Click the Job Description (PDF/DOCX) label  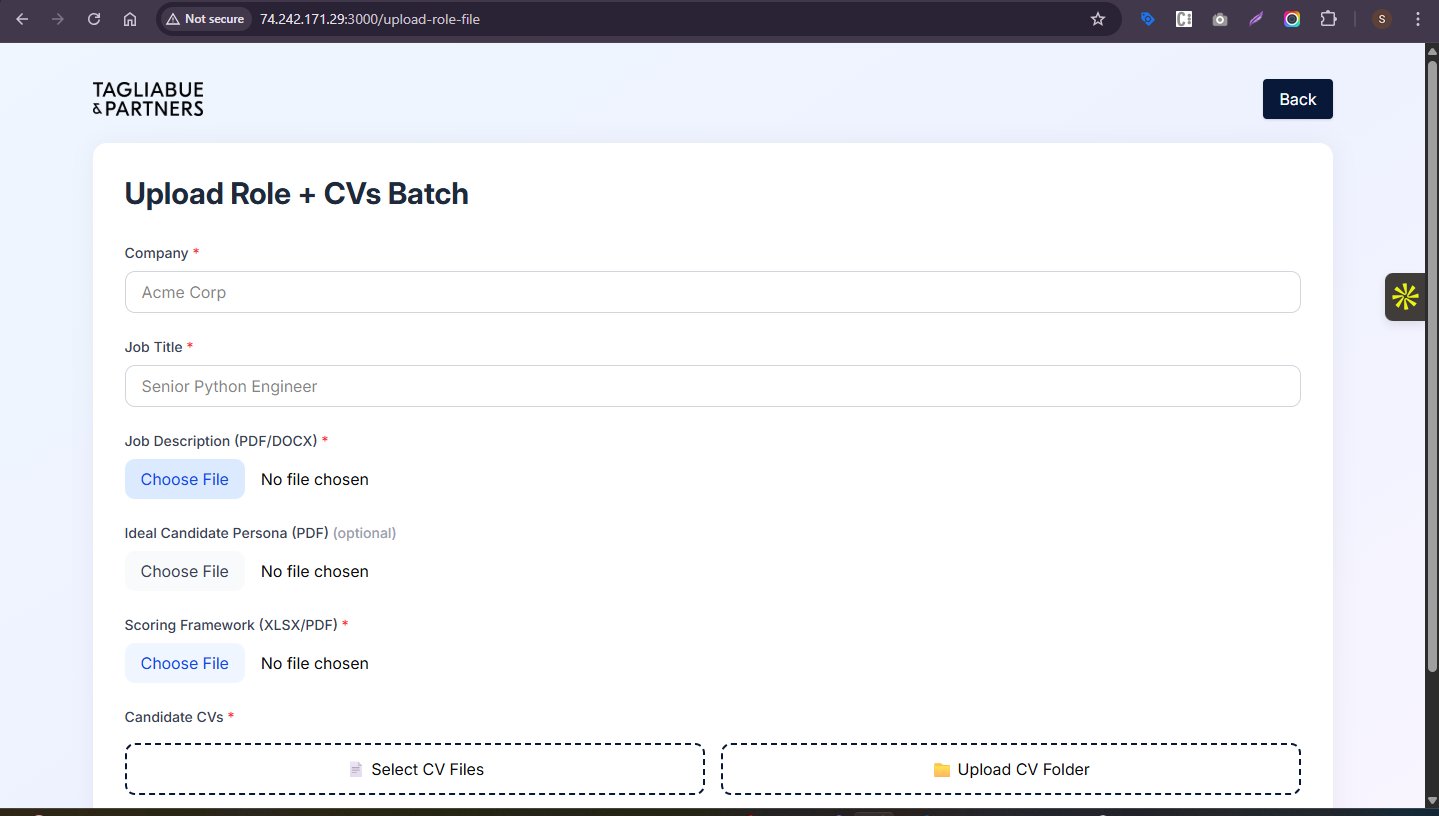[x=226, y=441]
